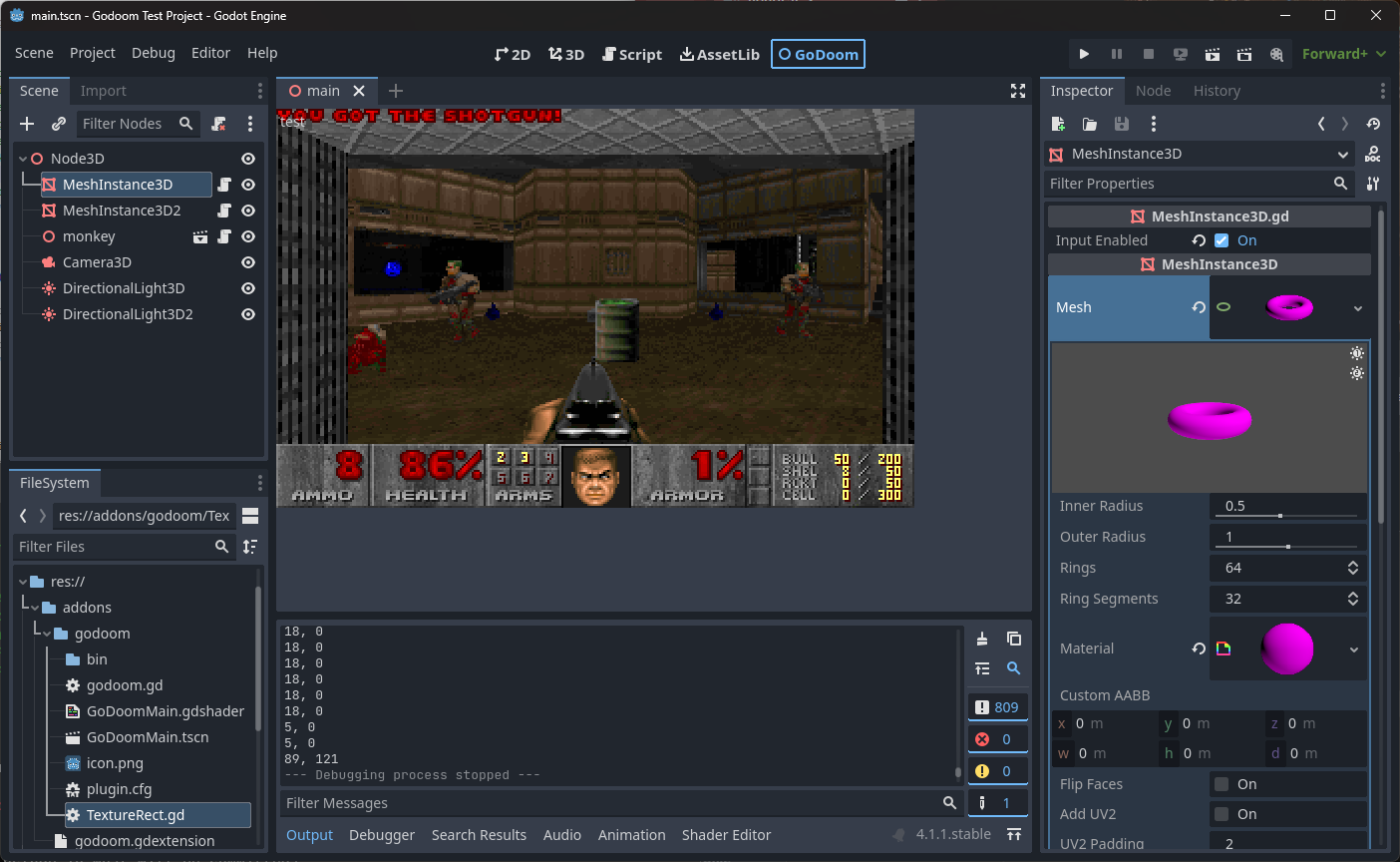
Task: Hide the DirectionalLight3D2 node
Action: 248,314
